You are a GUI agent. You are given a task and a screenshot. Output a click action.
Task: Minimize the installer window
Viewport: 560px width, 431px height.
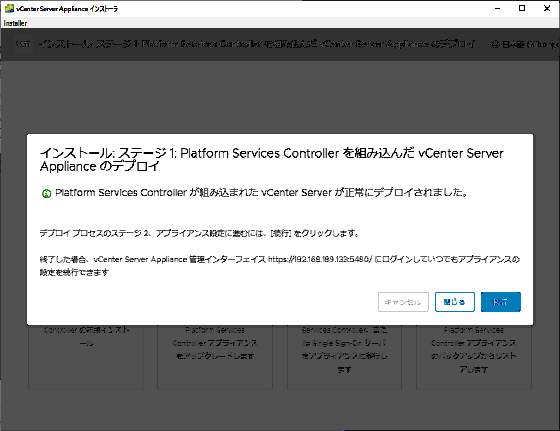point(498,8)
